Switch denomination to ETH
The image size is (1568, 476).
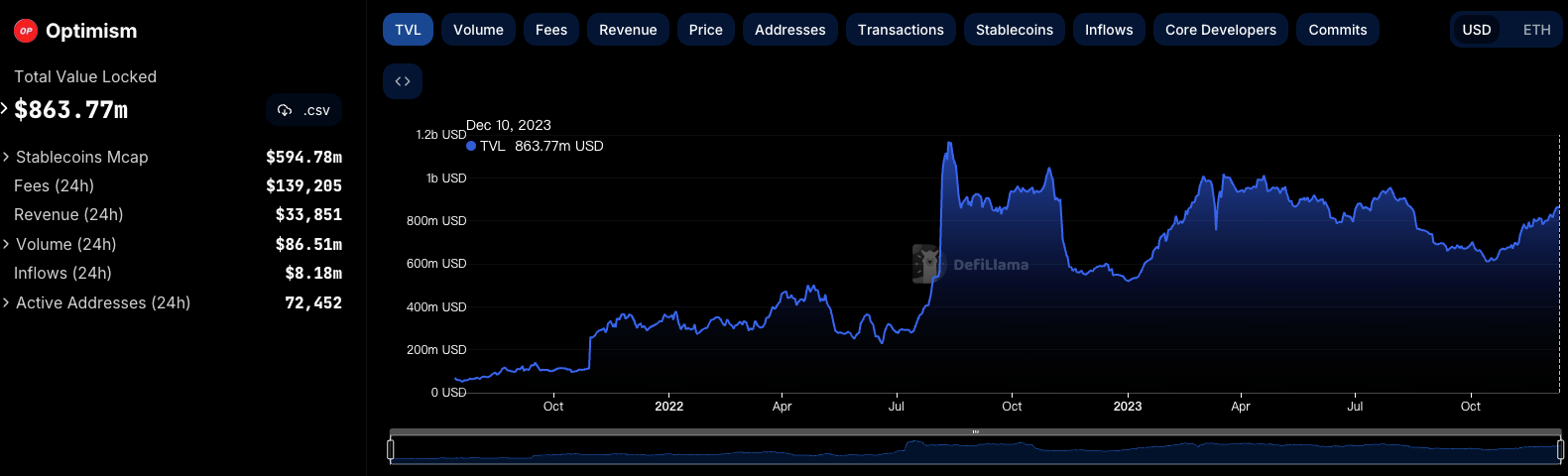click(x=1536, y=30)
